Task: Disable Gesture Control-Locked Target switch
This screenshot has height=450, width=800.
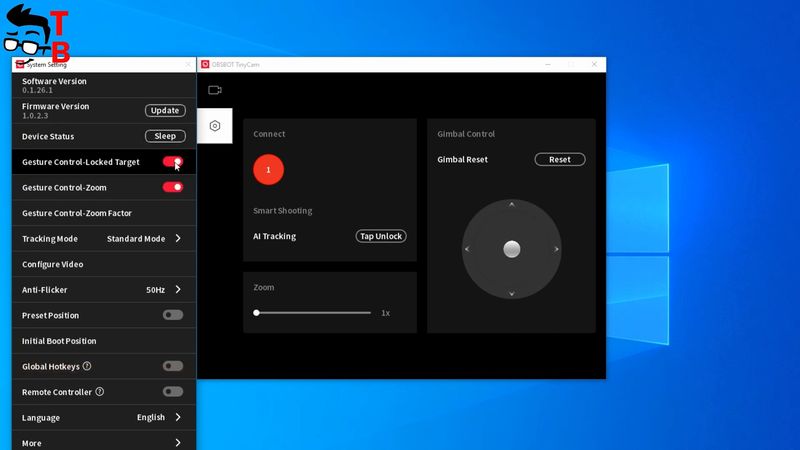Action: tap(173, 161)
